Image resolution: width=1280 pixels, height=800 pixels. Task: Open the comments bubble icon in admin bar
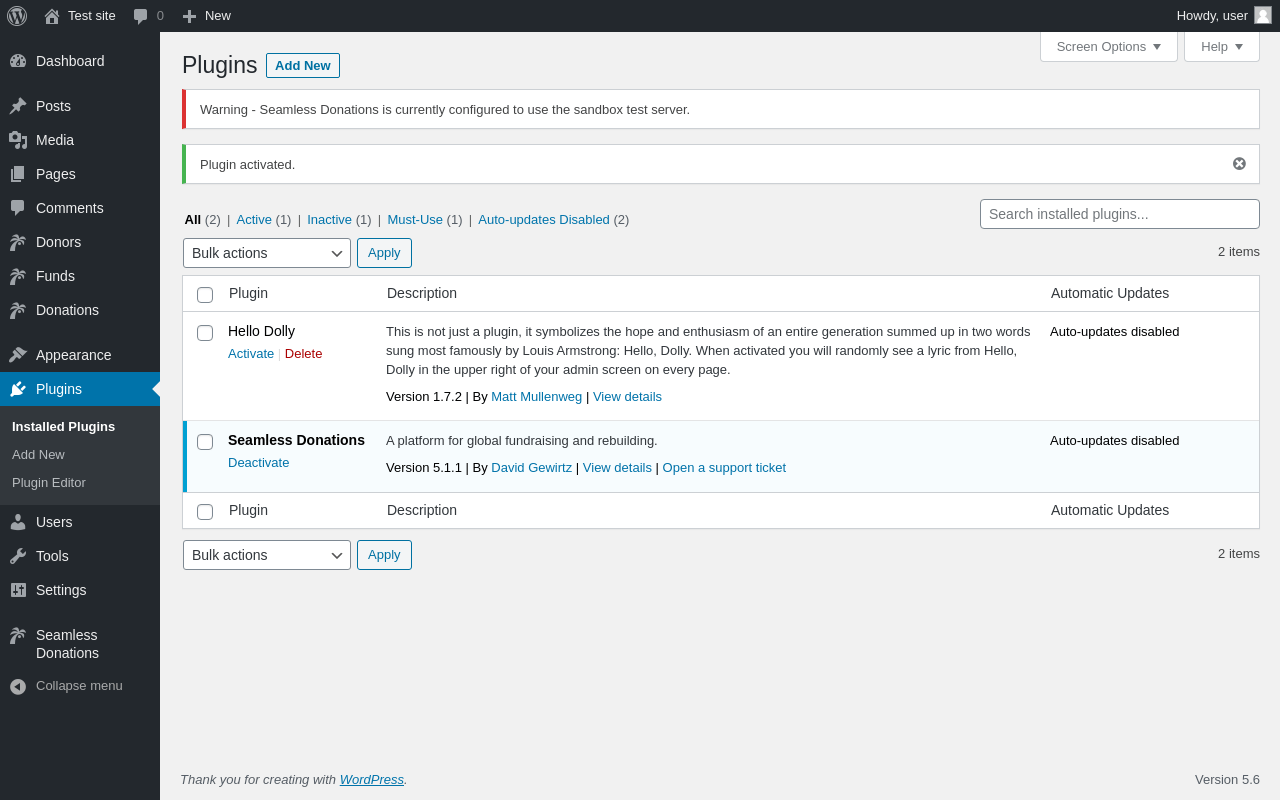pos(141,16)
